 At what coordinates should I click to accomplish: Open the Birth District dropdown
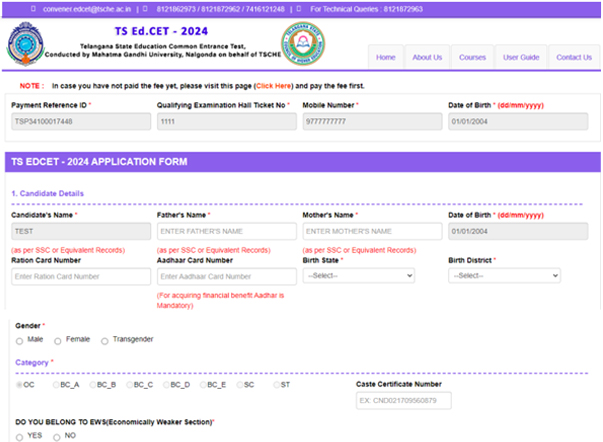pyautogui.click(x=504, y=275)
